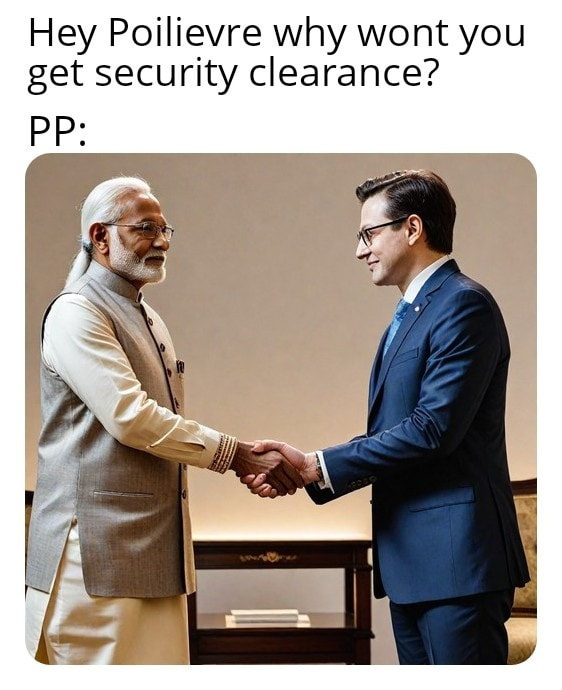The height and width of the screenshot is (690, 562).
Task: Click the black-rimmed glasses of the right man
Action: tap(378, 231)
